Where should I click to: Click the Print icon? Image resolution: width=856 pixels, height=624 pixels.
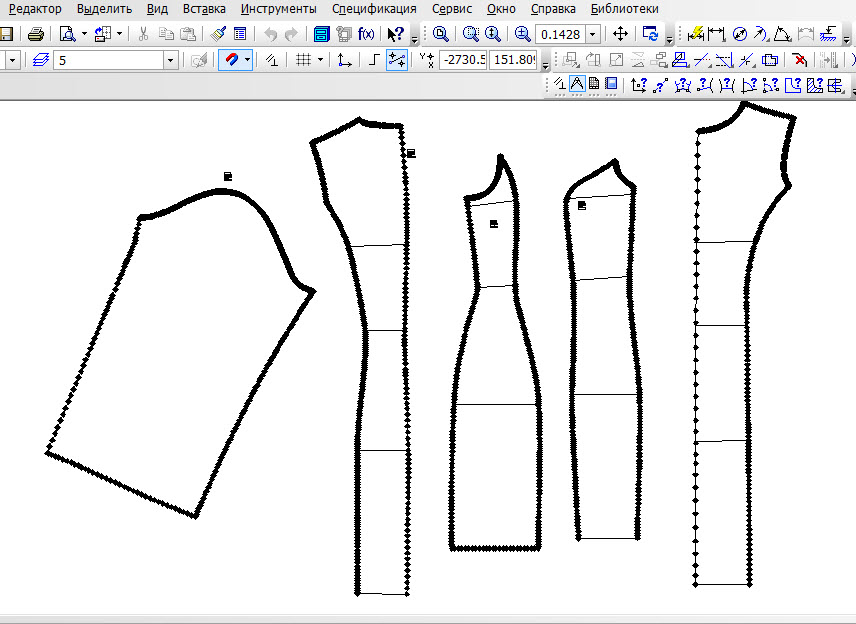point(35,34)
